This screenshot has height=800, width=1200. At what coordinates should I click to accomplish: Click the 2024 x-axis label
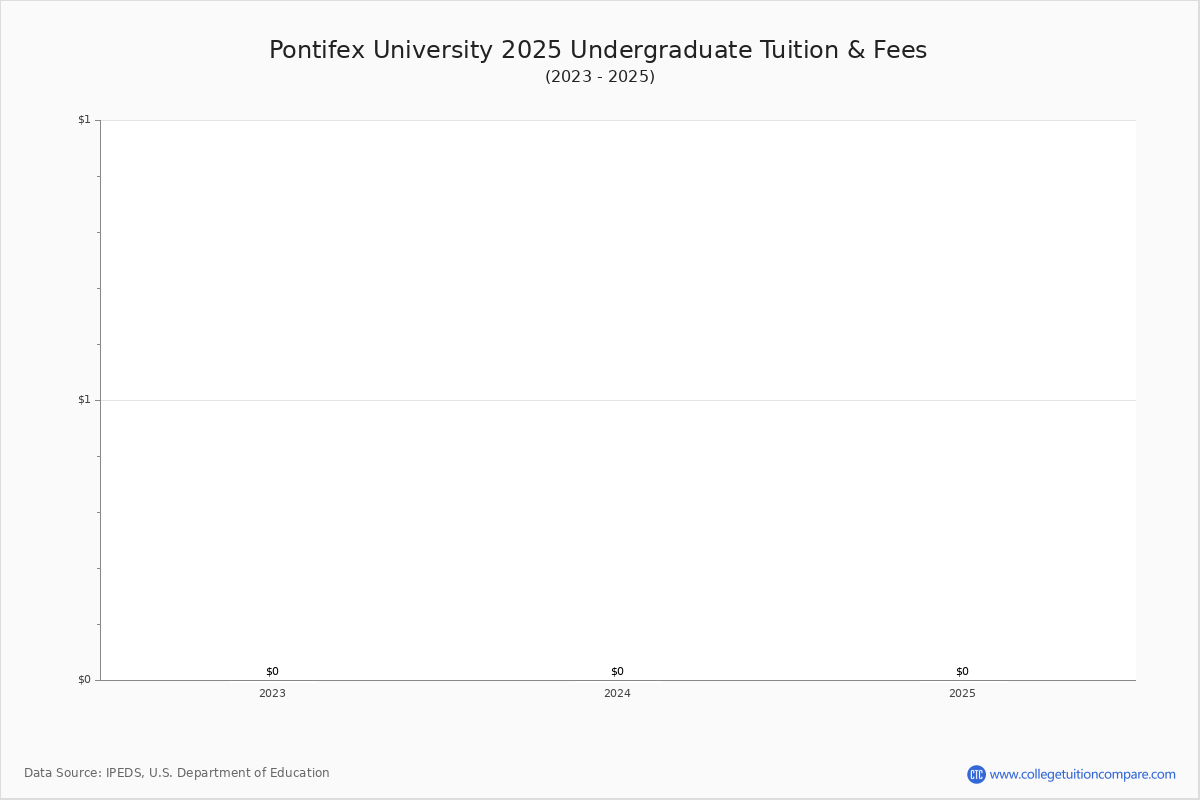click(617, 693)
